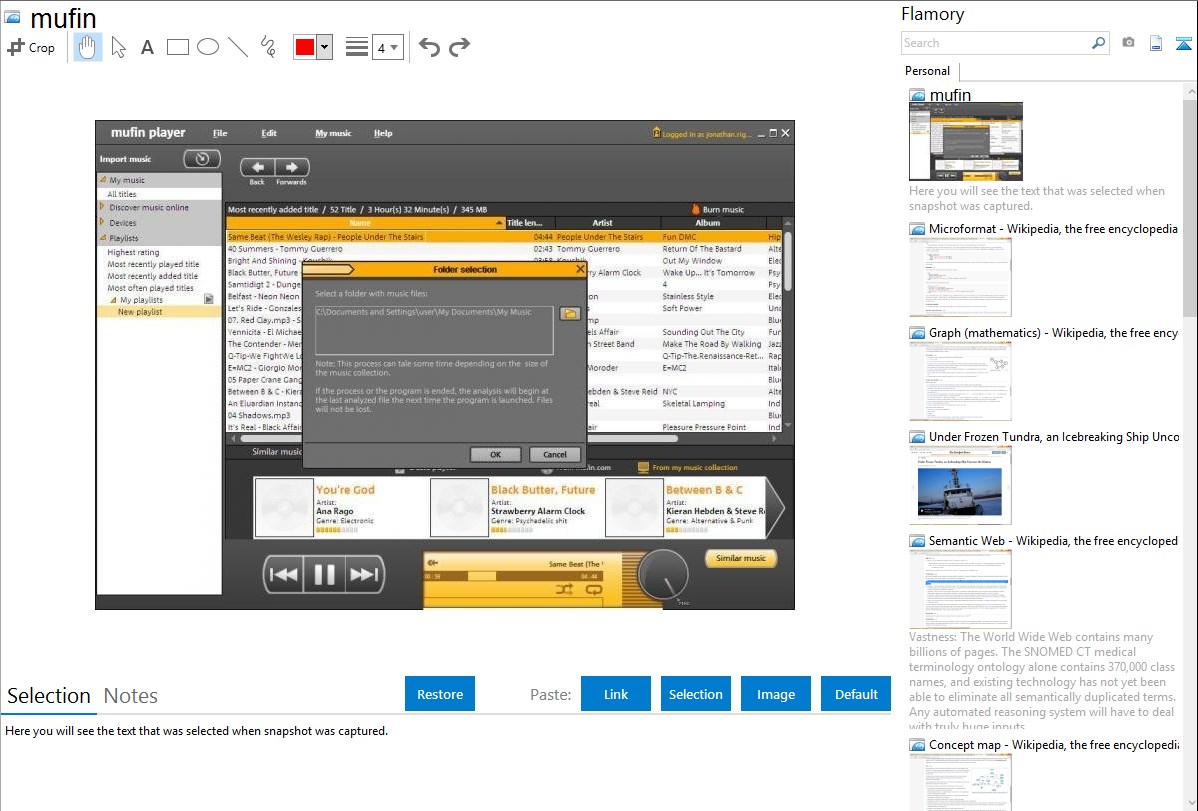Switch to the Notes tab
The height and width of the screenshot is (811, 1198).
131,696
